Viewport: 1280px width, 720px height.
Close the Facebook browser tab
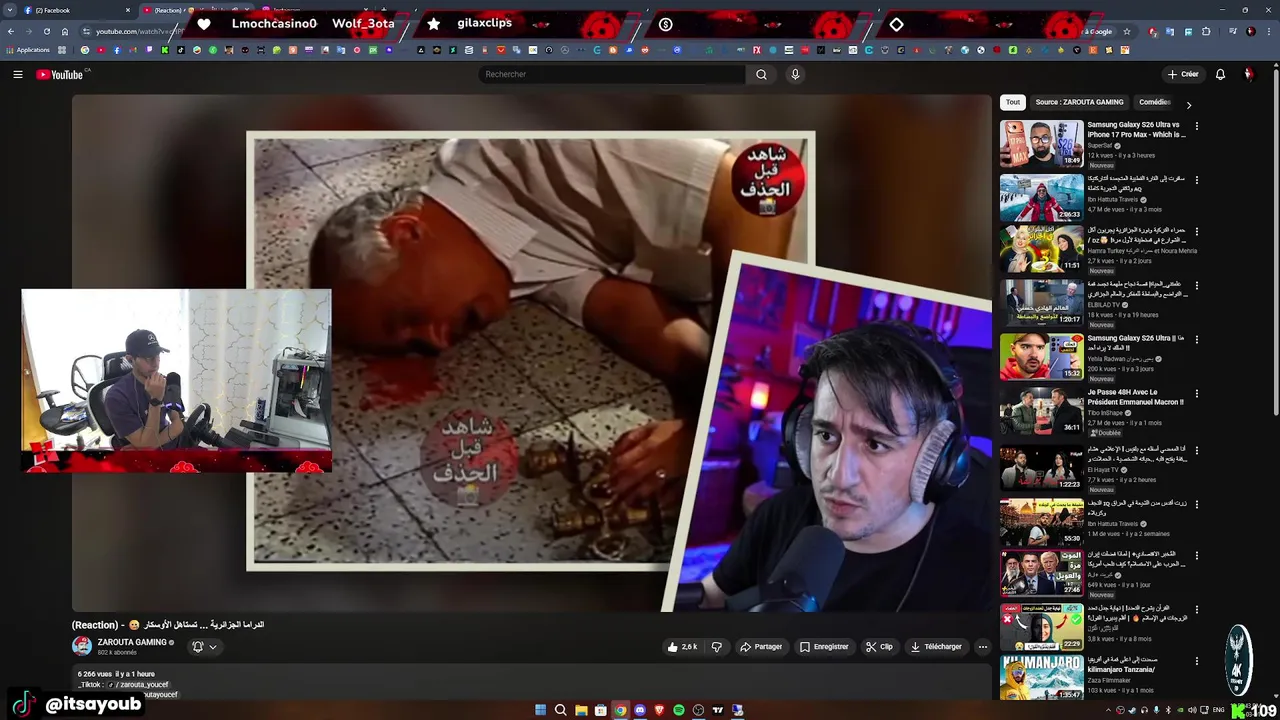pos(128,10)
